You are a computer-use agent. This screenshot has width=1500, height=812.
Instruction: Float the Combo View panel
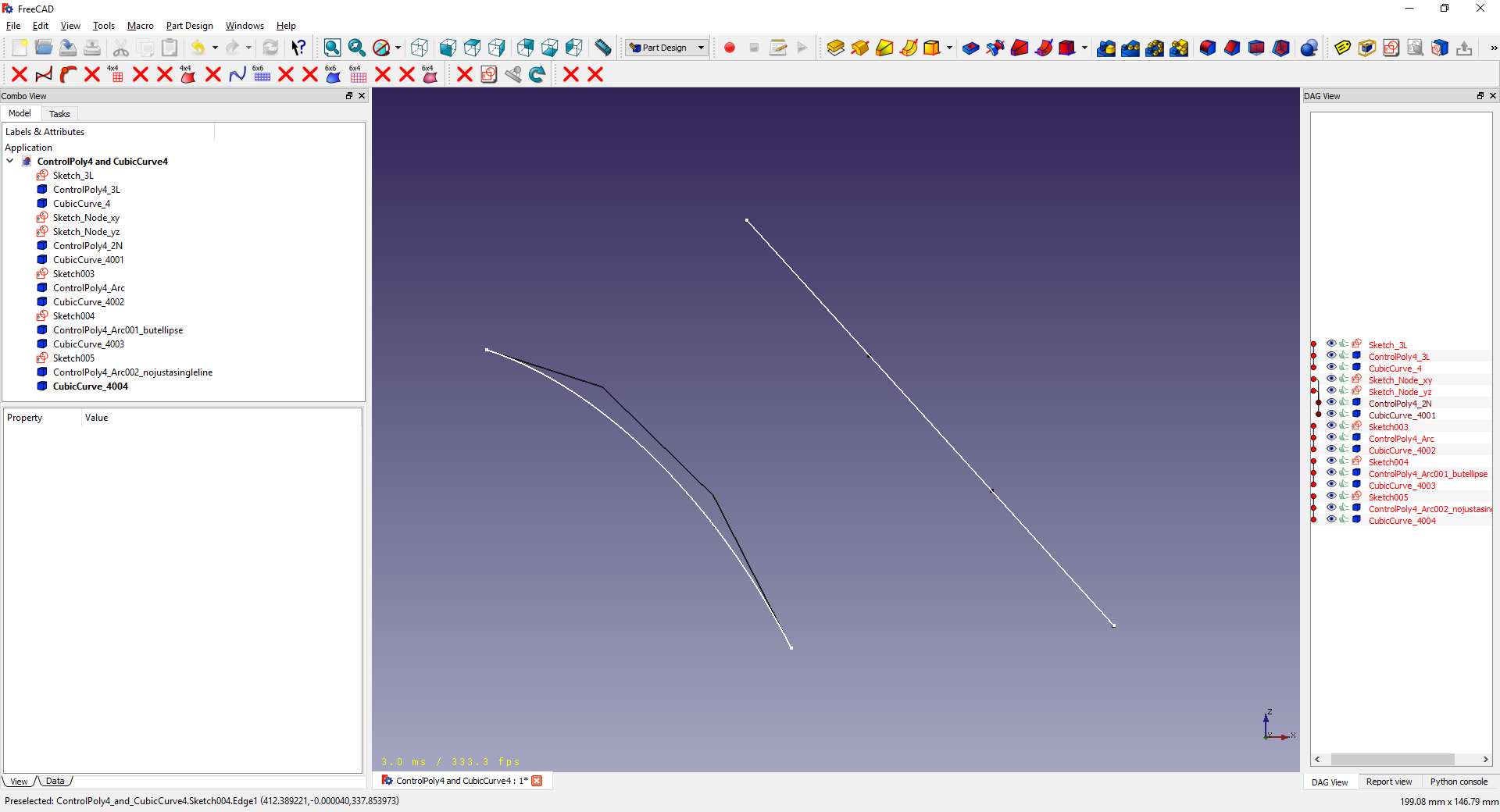[x=349, y=96]
